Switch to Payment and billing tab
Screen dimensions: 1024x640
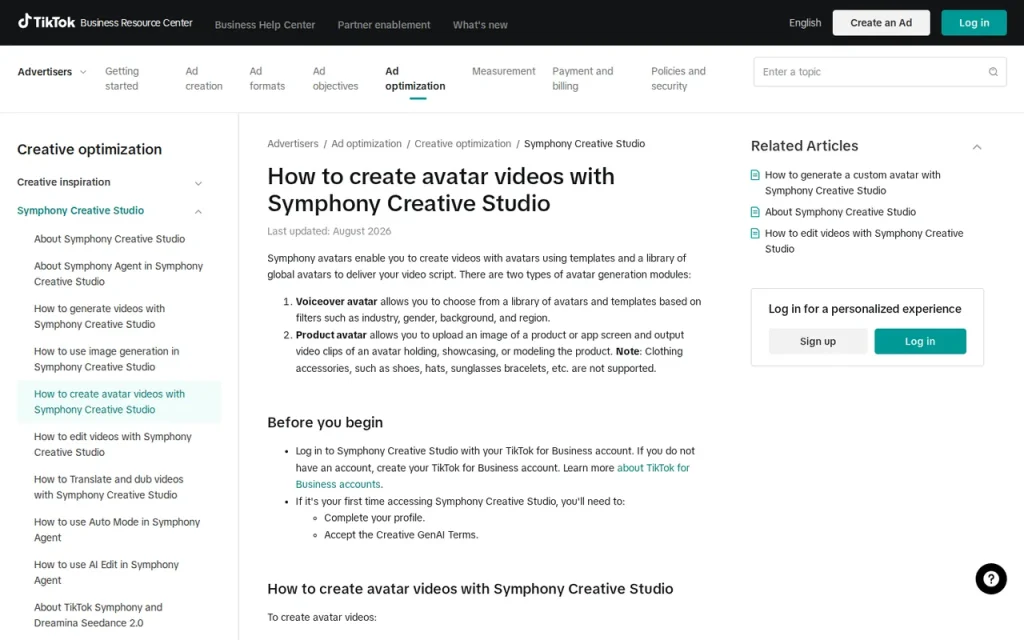pos(583,78)
